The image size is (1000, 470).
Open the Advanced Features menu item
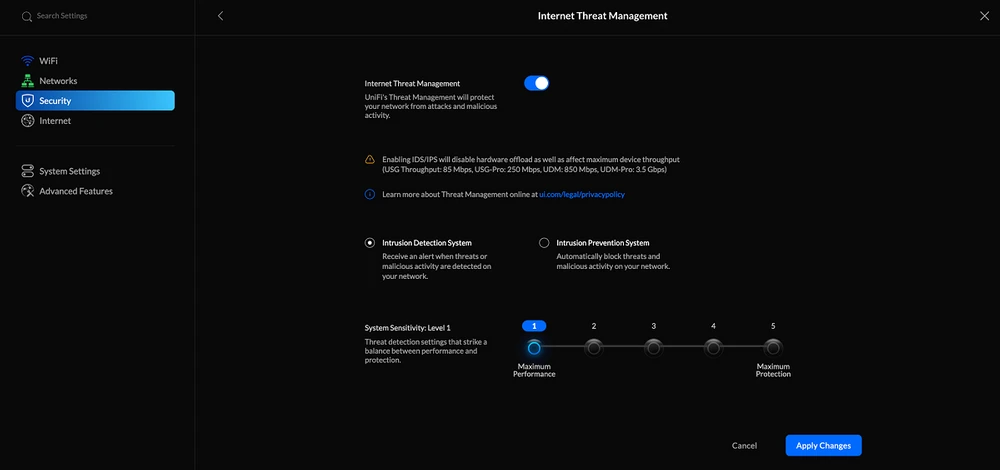[76, 191]
